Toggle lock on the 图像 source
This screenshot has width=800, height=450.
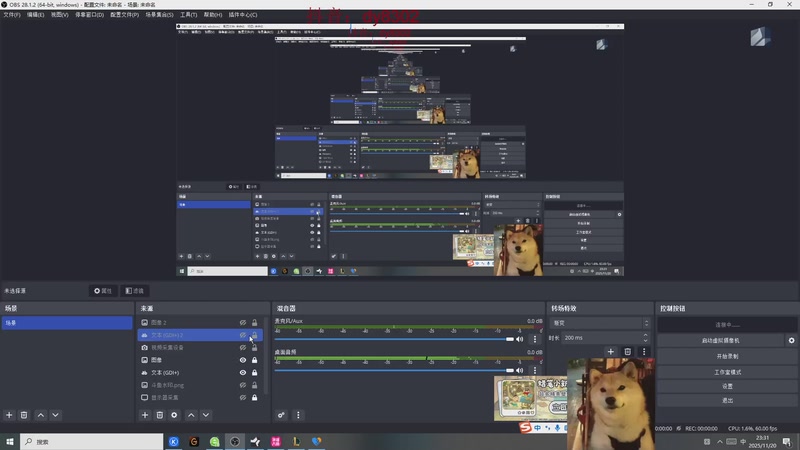click(x=255, y=360)
